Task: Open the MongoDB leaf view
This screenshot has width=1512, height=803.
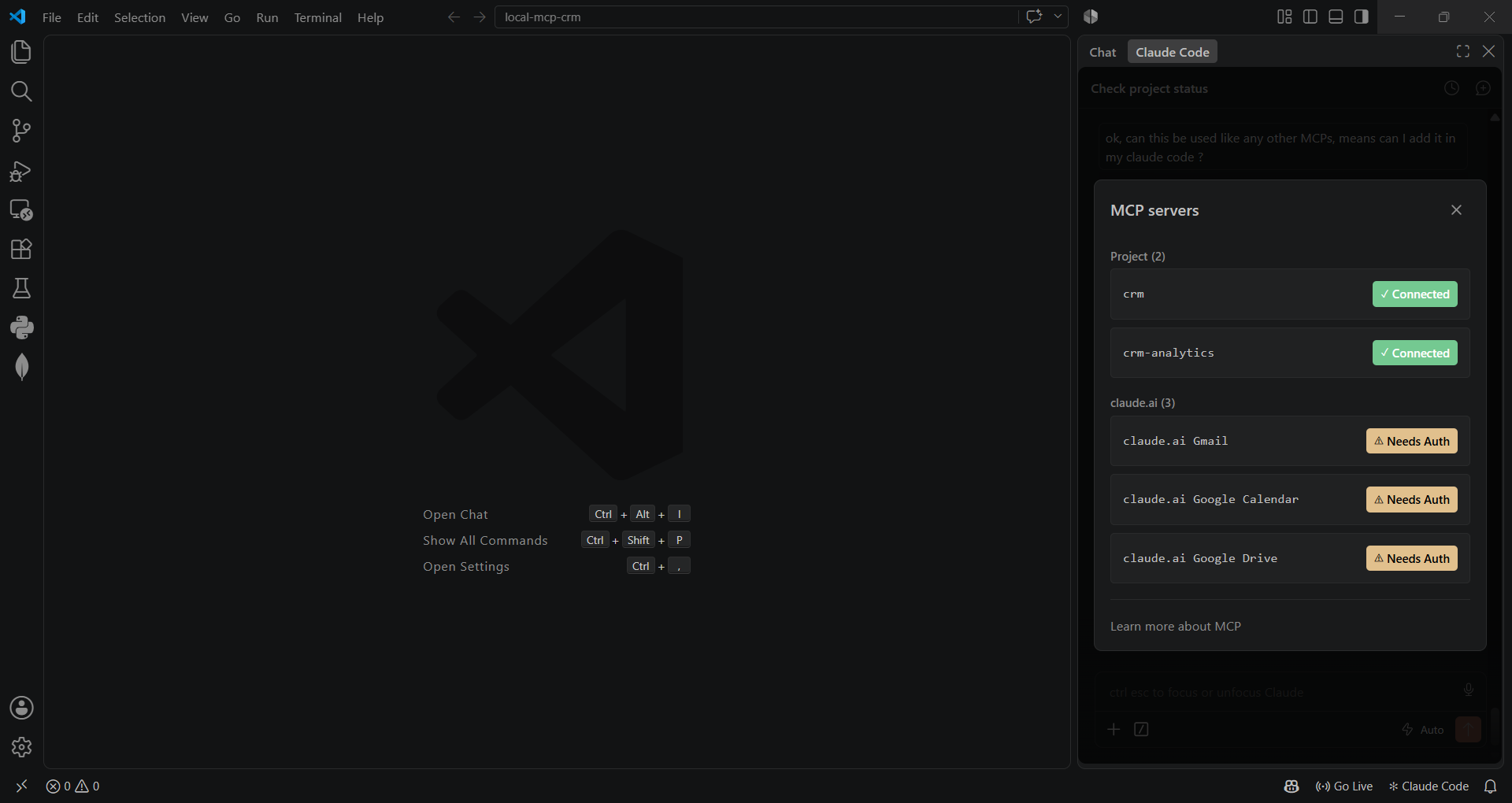Action: (x=21, y=367)
